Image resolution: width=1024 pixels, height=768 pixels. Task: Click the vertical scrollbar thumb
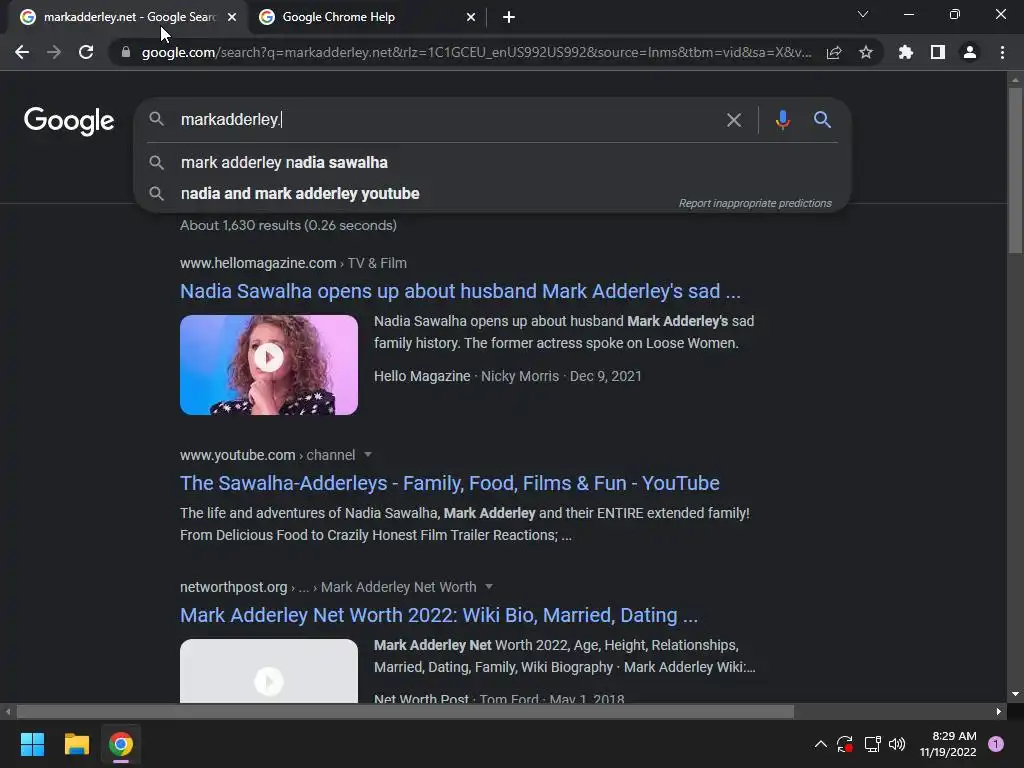tap(1015, 170)
